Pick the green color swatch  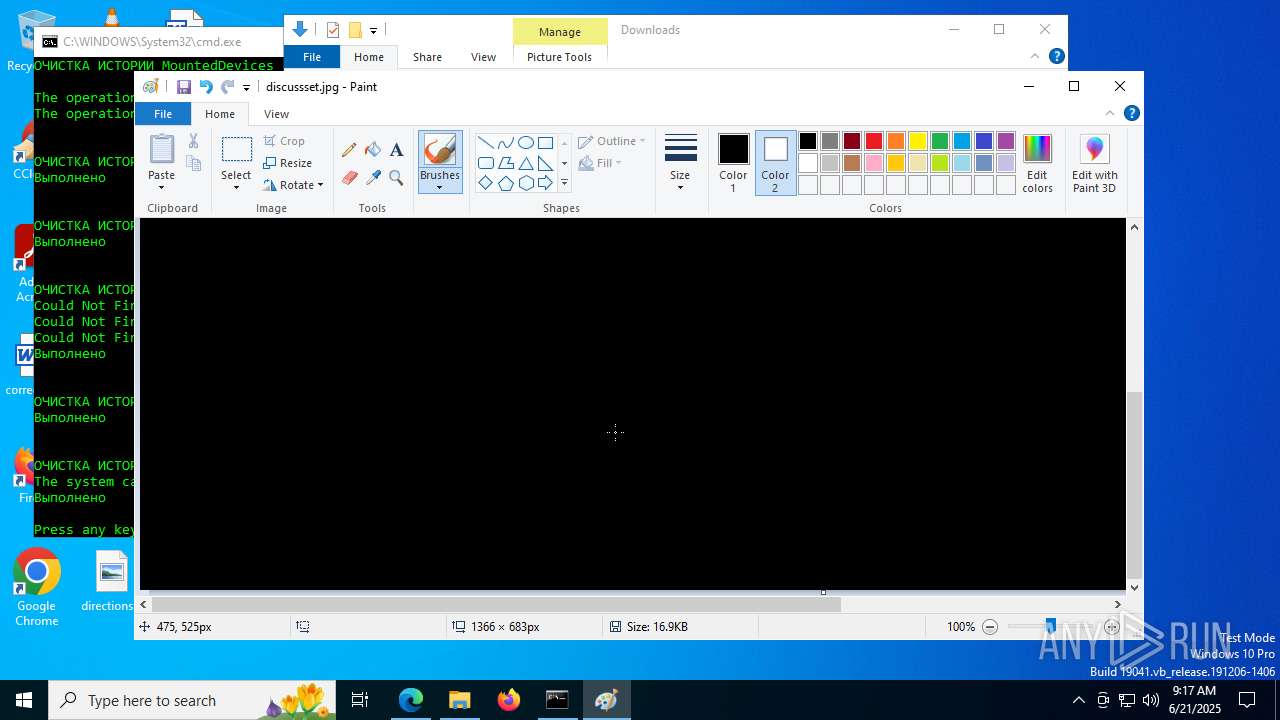pyautogui.click(x=940, y=141)
